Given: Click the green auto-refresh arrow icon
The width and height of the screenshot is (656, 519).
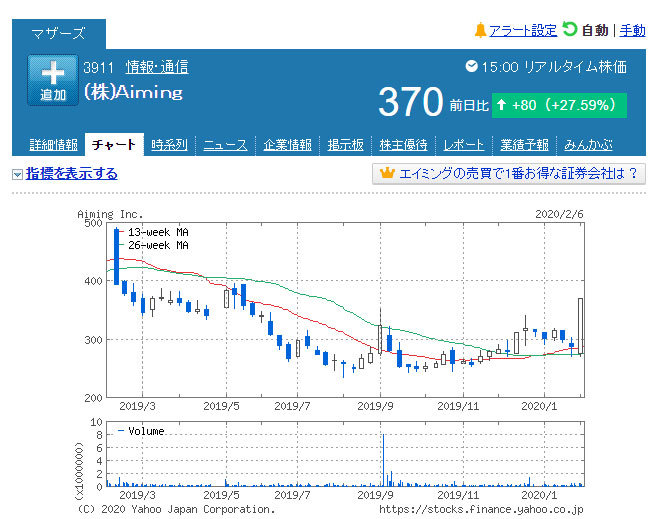Looking at the screenshot, I should [x=569, y=29].
